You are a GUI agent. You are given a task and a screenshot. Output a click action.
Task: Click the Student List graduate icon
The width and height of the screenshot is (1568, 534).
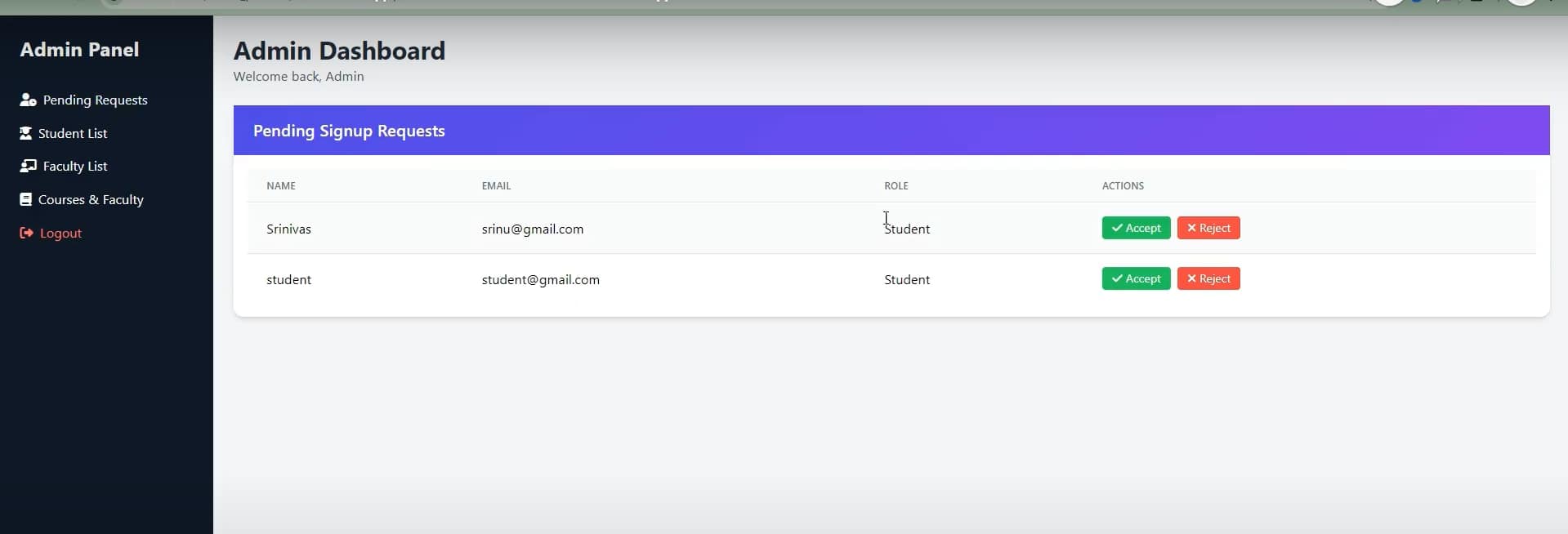(x=26, y=133)
